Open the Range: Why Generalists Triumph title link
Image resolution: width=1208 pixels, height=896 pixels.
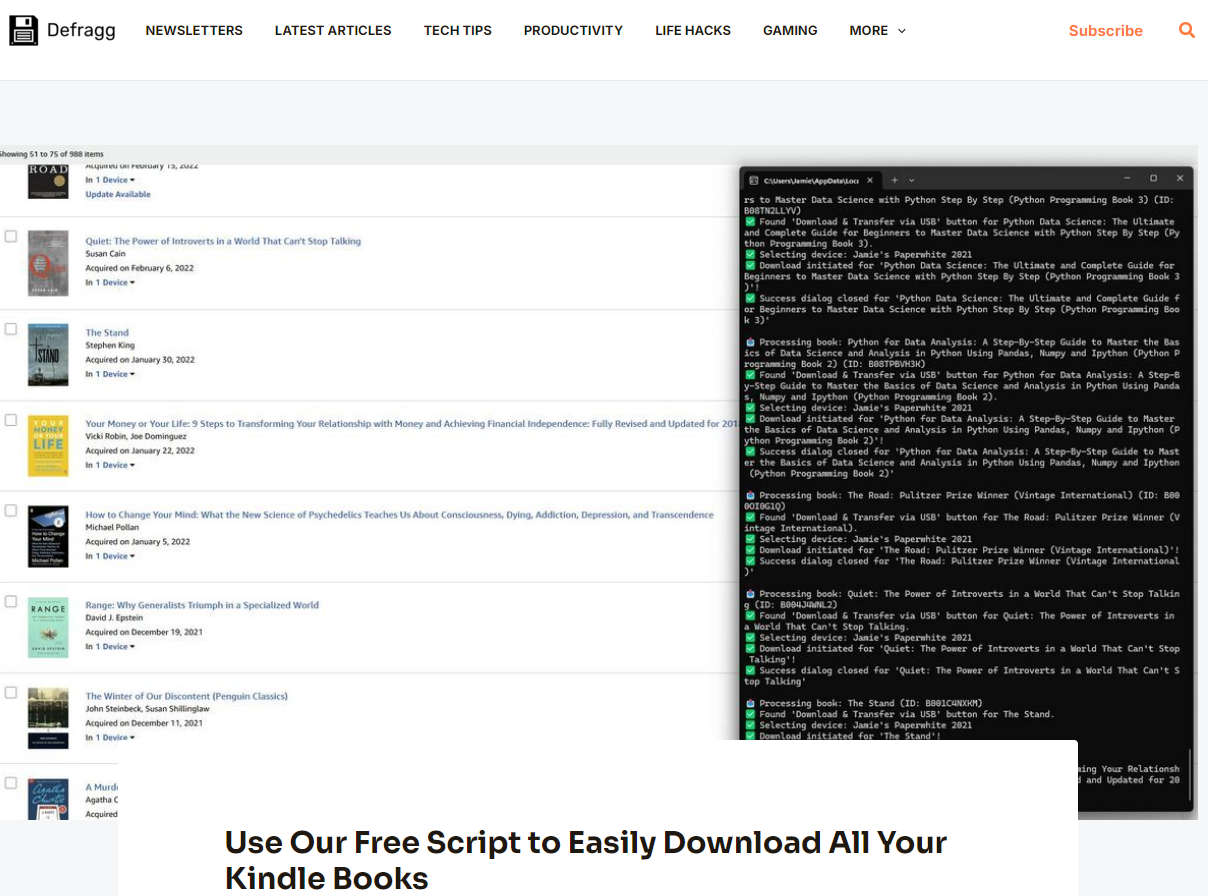tap(202, 605)
